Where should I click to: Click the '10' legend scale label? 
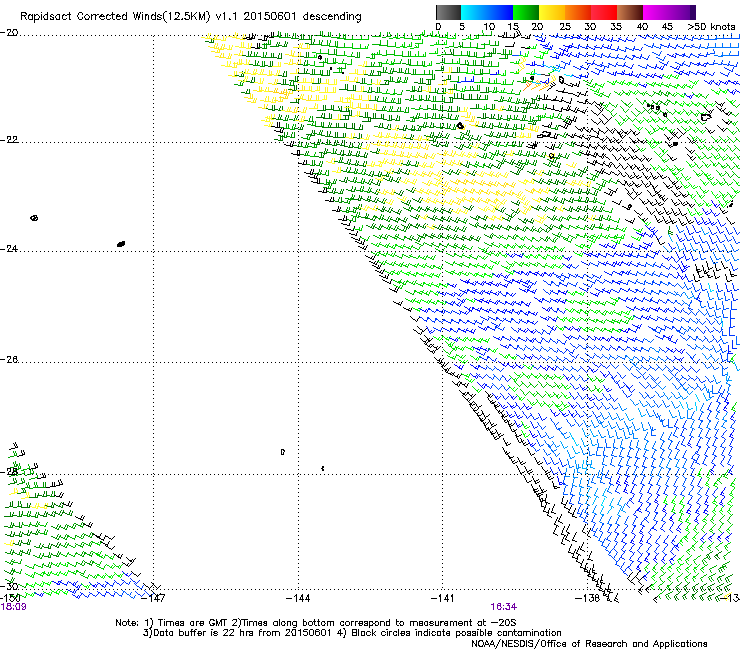[489, 27]
